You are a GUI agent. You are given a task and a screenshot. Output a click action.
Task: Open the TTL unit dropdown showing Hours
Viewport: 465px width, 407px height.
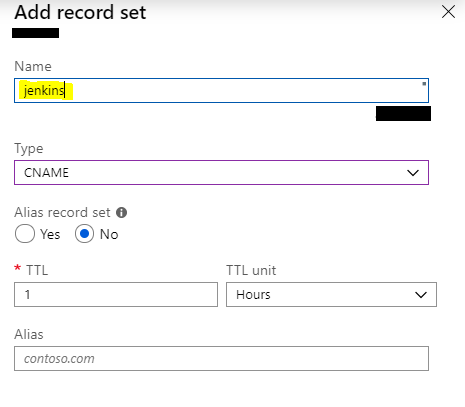[x=331, y=295]
